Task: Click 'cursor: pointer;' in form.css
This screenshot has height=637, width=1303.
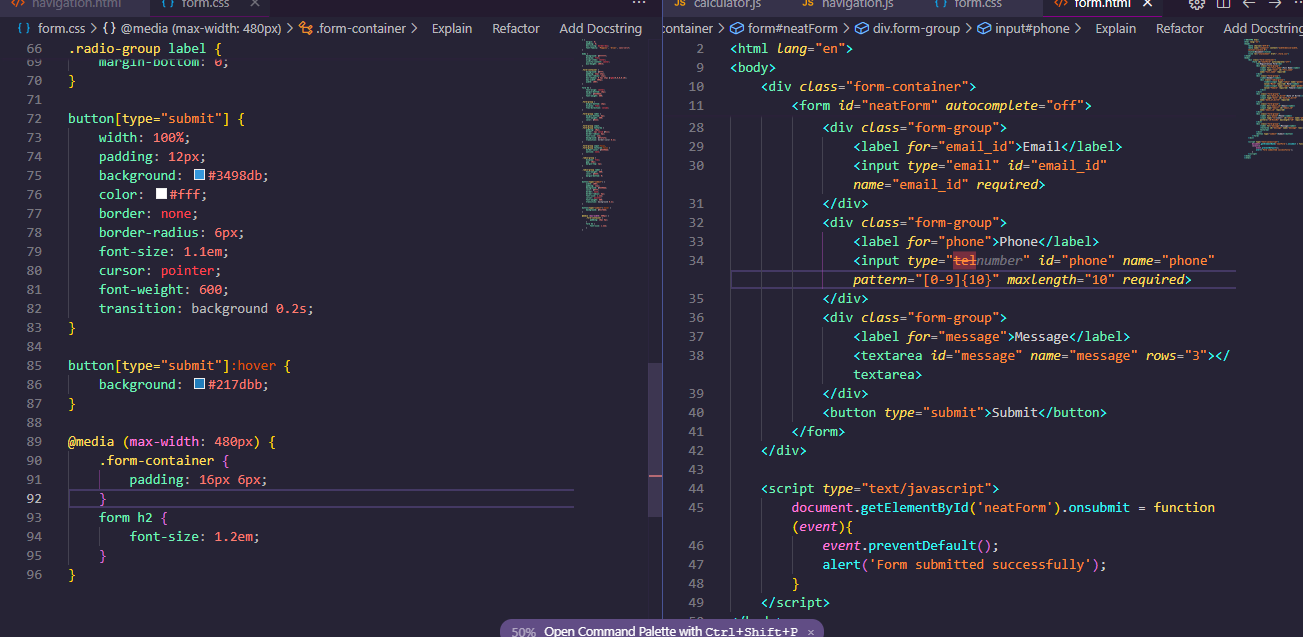Action: (160, 270)
